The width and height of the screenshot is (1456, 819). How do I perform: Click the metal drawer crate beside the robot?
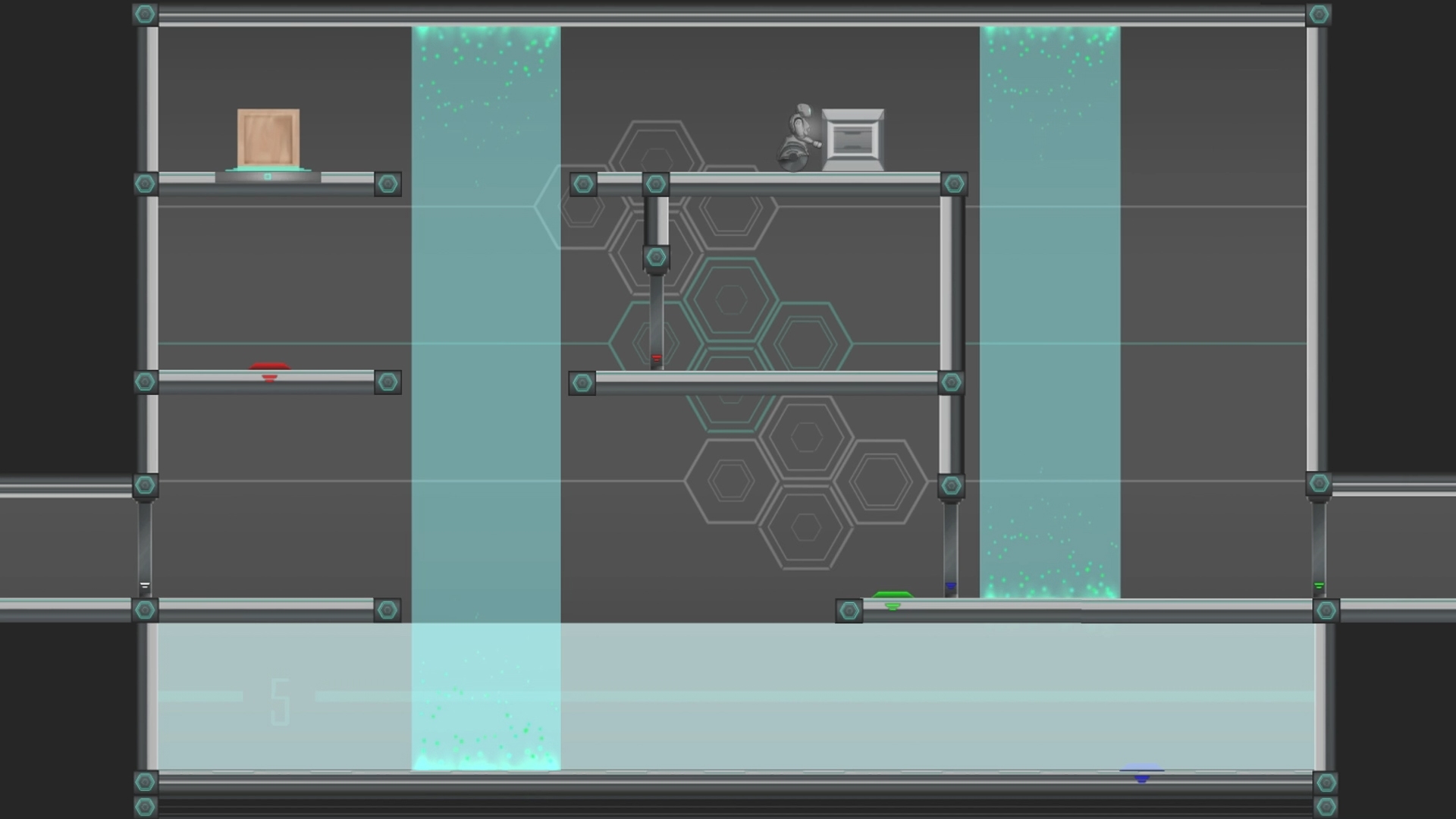tap(853, 140)
